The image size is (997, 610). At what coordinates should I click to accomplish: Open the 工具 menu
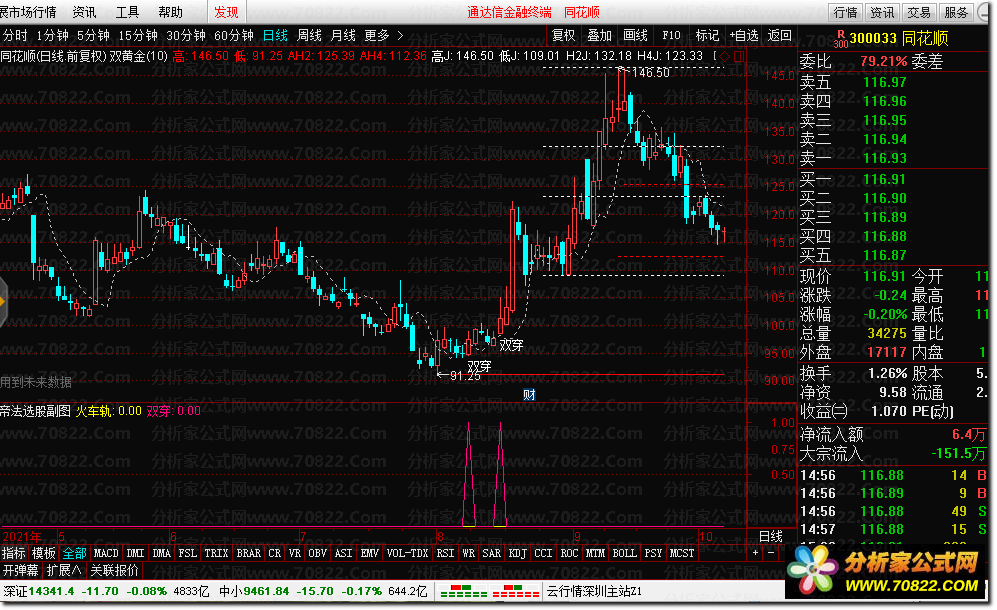(x=127, y=12)
